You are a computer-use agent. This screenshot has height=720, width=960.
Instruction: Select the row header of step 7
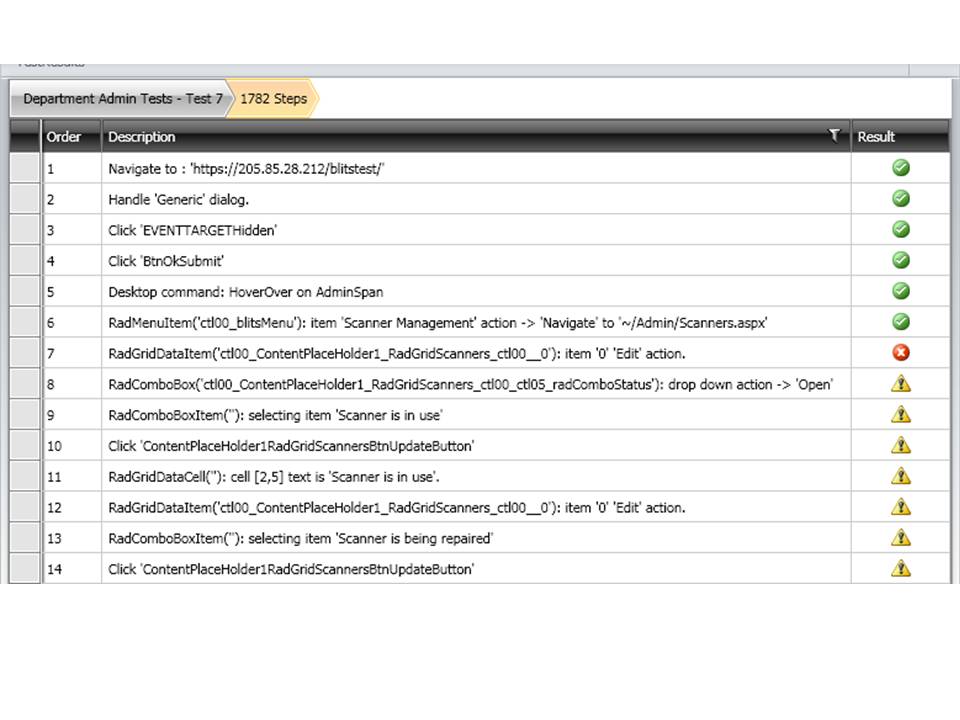(x=25, y=353)
